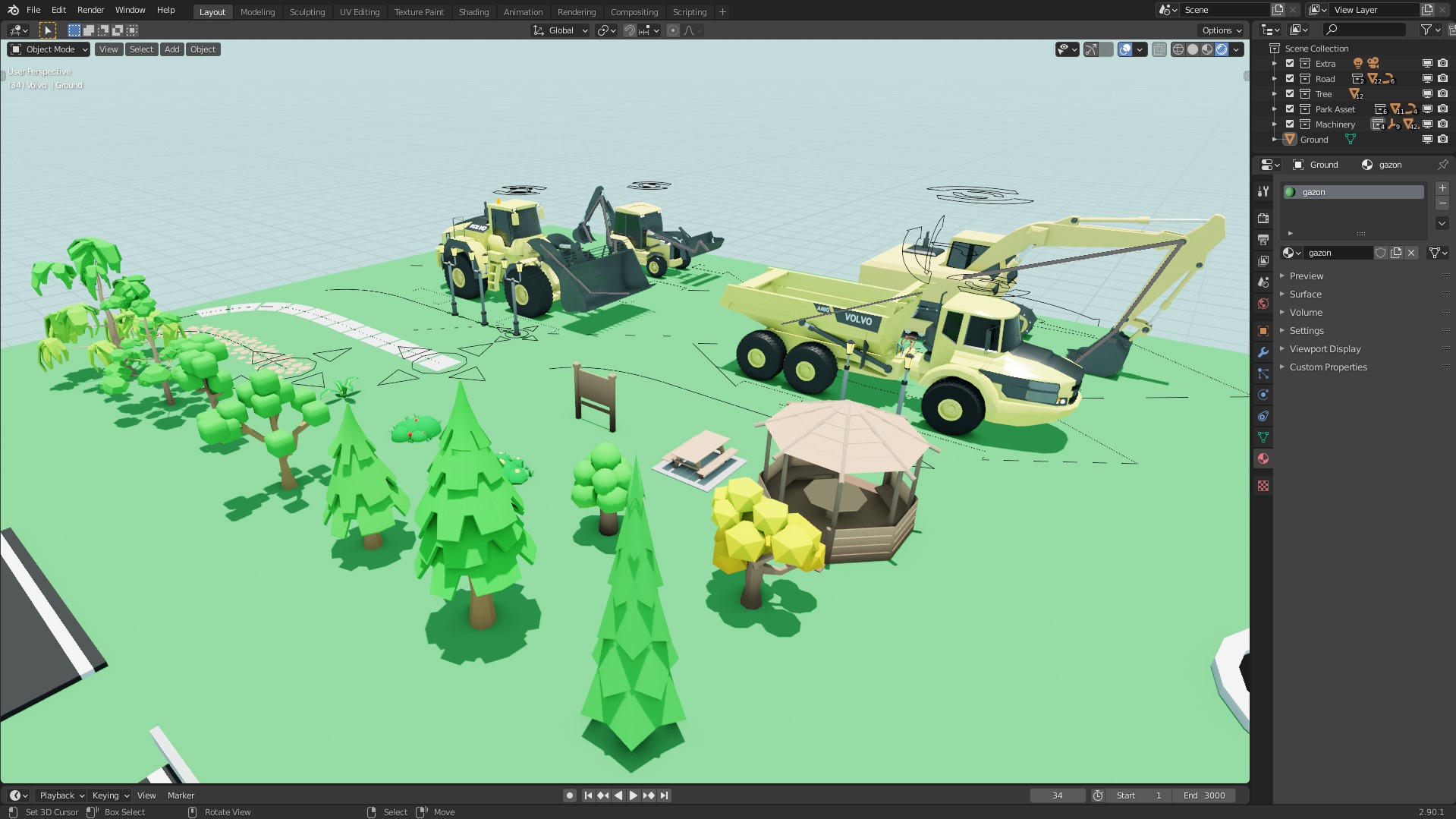The width and height of the screenshot is (1456, 819).
Task: Click the green mesh data icon next to Ground
Action: (1351, 138)
